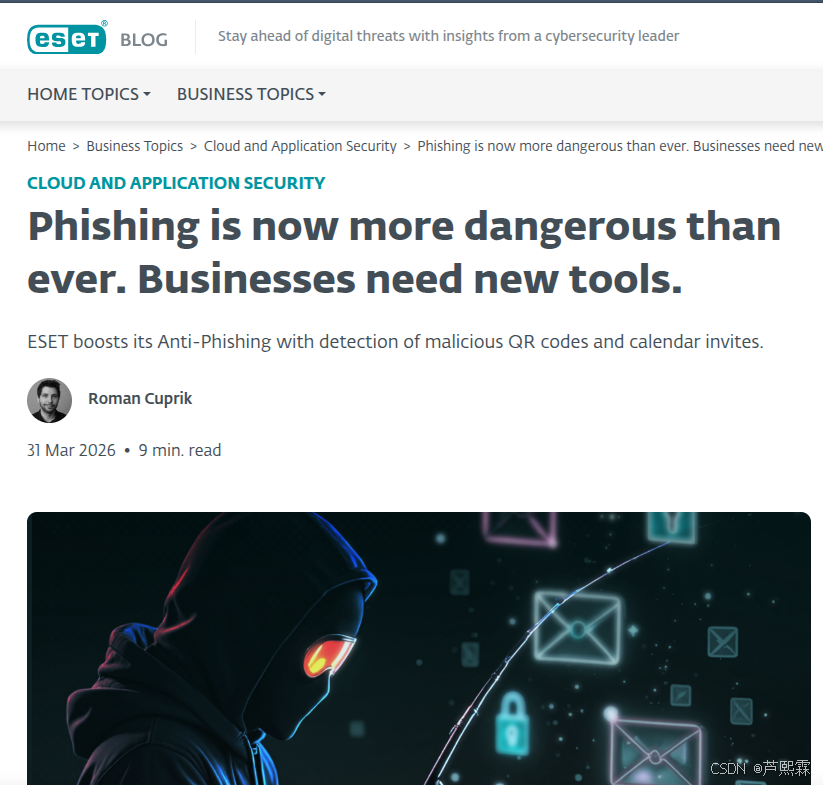This screenshot has width=823, height=785.
Task: Open Roman Cuprik author profile link
Action: tap(140, 399)
